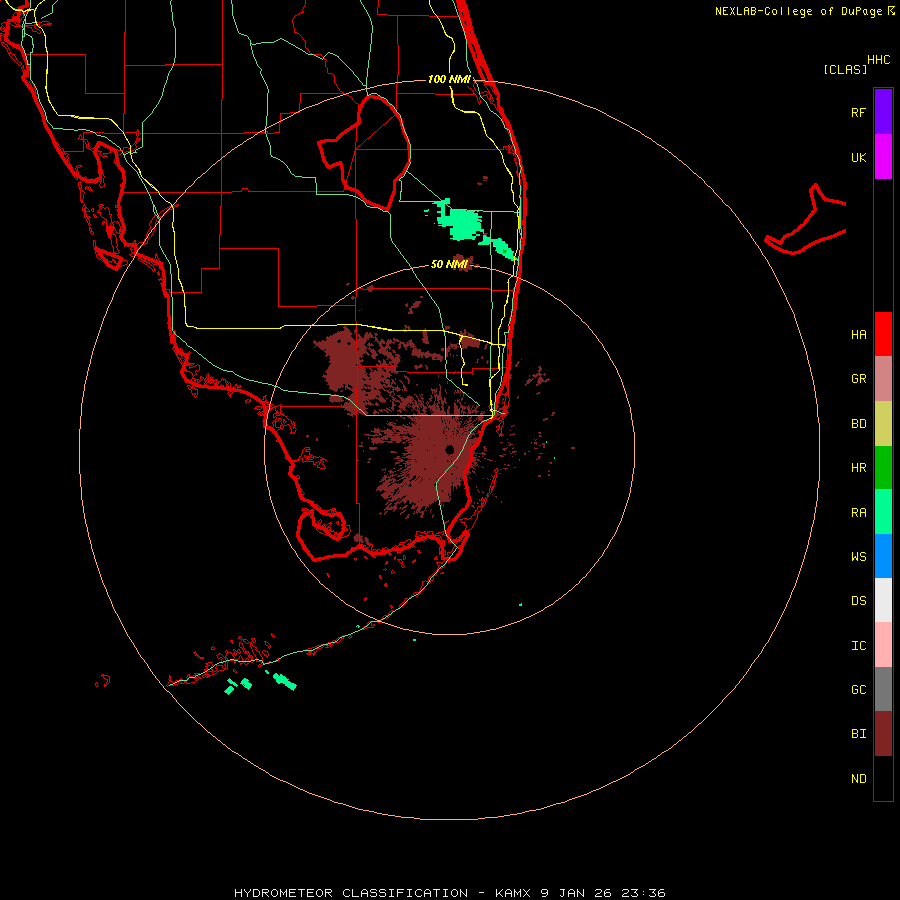Click the '50 NMI' range ring label
900x900 pixels.
point(449,264)
